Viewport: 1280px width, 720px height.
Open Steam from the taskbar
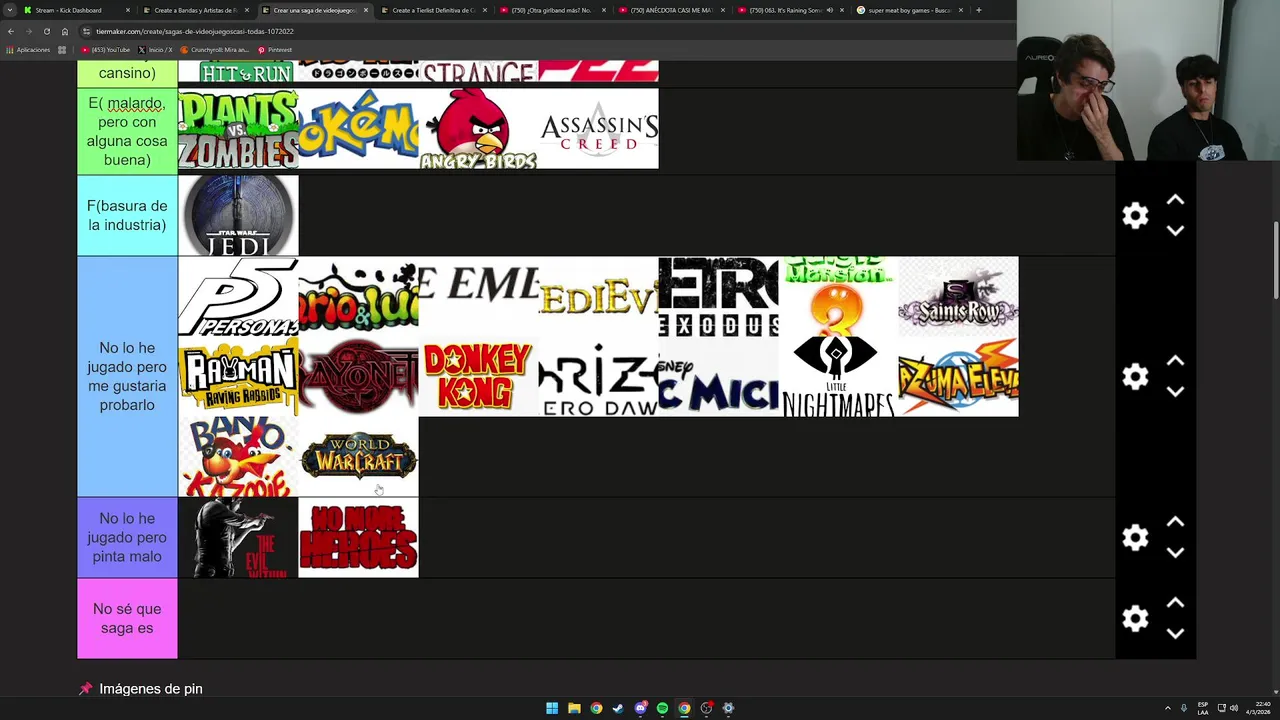[x=618, y=708]
